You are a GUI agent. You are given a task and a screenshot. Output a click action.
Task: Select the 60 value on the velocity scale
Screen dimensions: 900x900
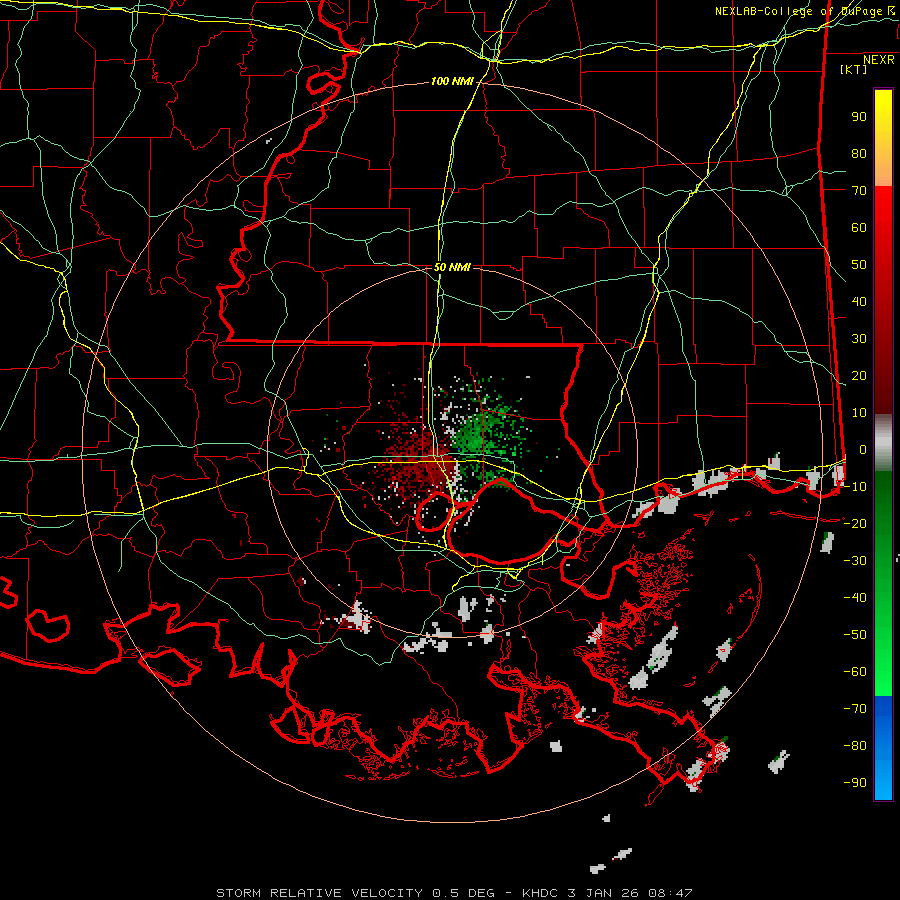click(859, 228)
